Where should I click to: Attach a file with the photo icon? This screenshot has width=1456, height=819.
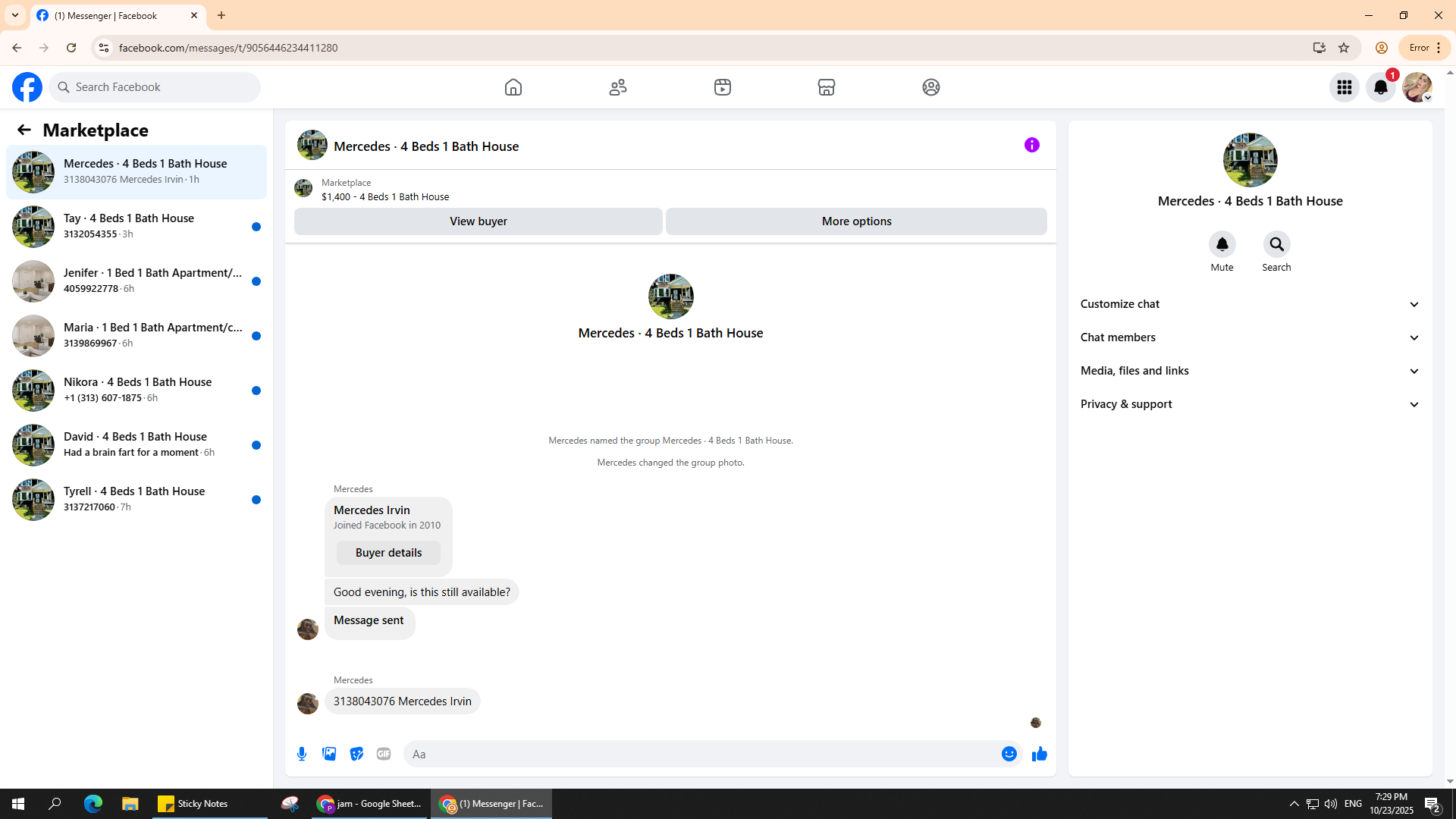click(329, 754)
